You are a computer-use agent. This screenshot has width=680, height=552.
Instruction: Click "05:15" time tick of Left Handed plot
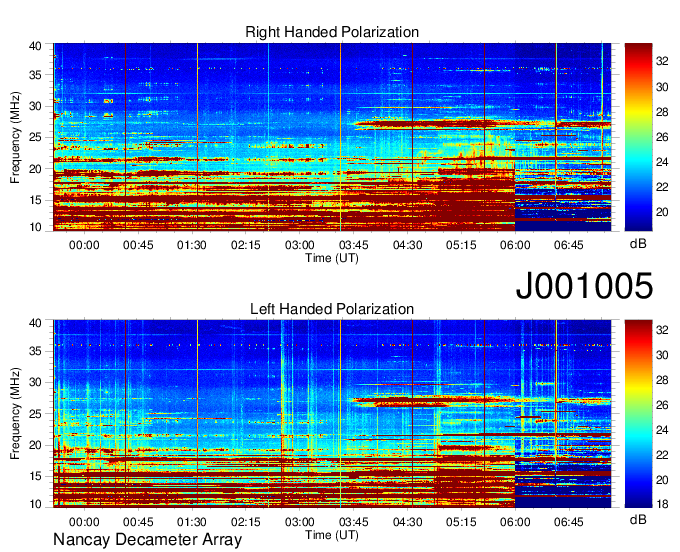click(461, 522)
